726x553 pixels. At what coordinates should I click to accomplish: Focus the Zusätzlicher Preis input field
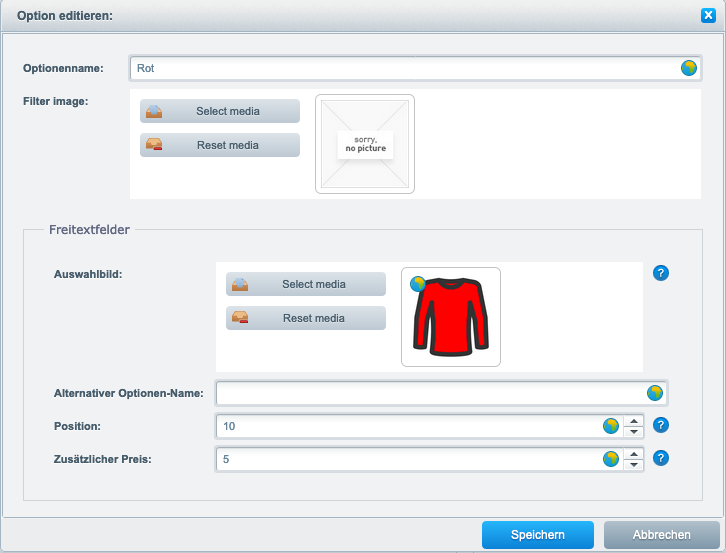click(x=419, y=459)
